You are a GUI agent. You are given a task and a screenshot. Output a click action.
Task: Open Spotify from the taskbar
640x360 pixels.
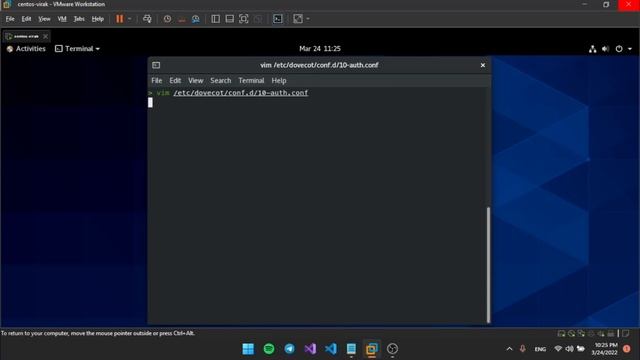(x=269, y=349)
